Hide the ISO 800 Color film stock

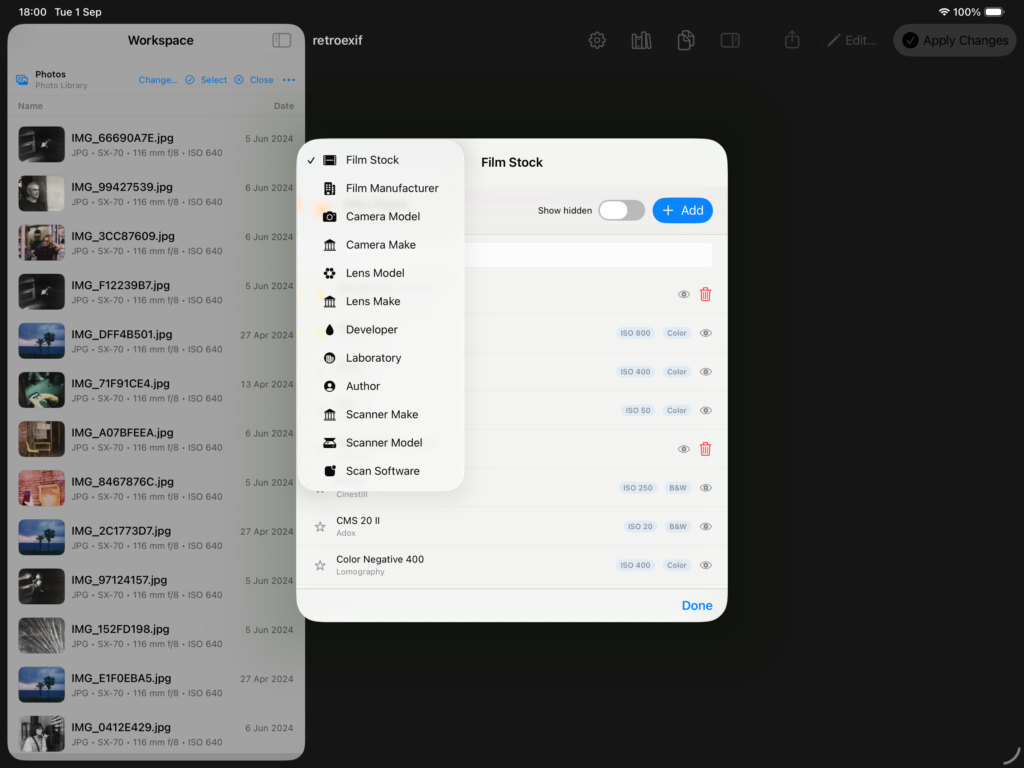coord(706,333)
